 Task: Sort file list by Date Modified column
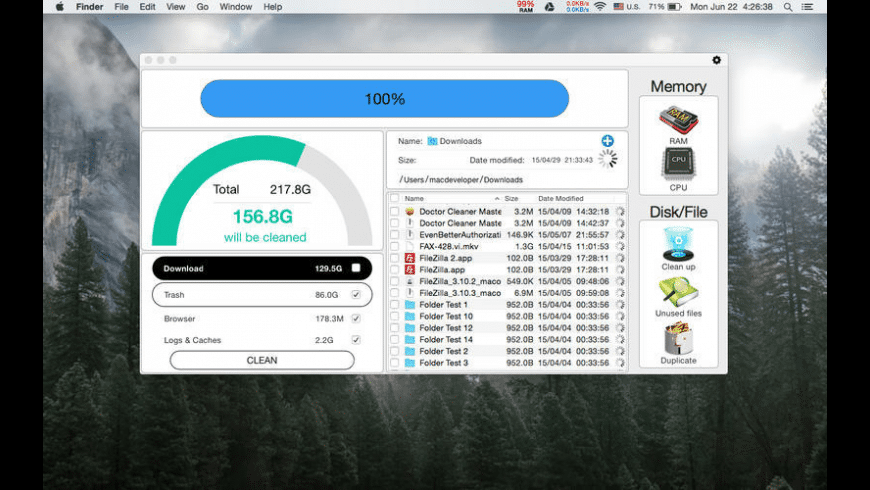click(560, 198)
